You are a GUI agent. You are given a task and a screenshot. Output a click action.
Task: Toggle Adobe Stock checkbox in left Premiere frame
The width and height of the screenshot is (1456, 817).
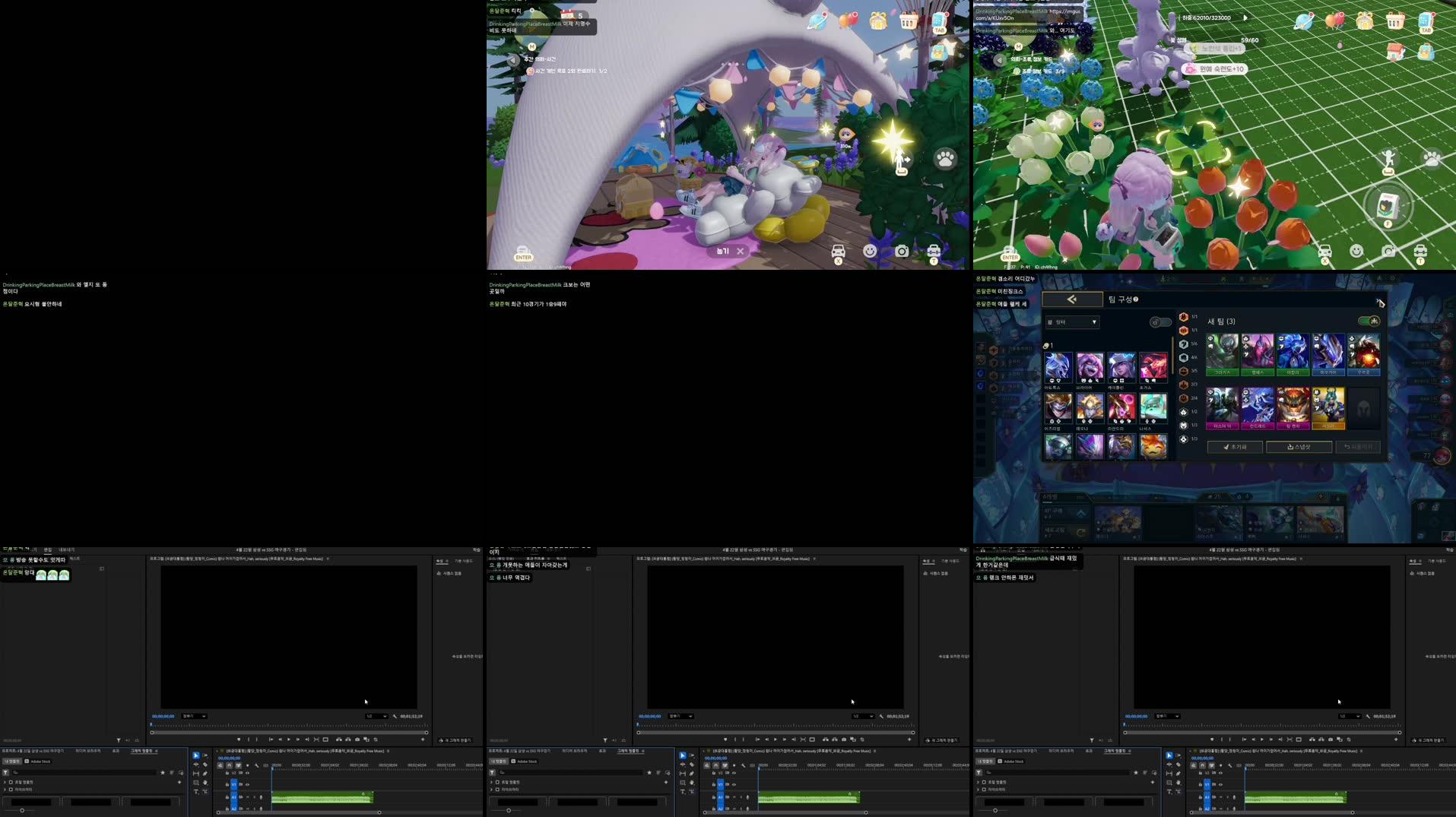pos(27,761)
